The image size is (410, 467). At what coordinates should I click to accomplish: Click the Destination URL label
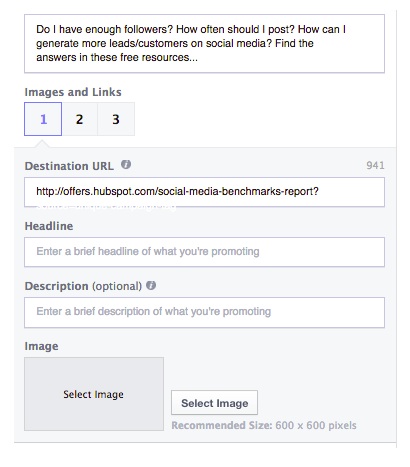click(x=69, y=166)
